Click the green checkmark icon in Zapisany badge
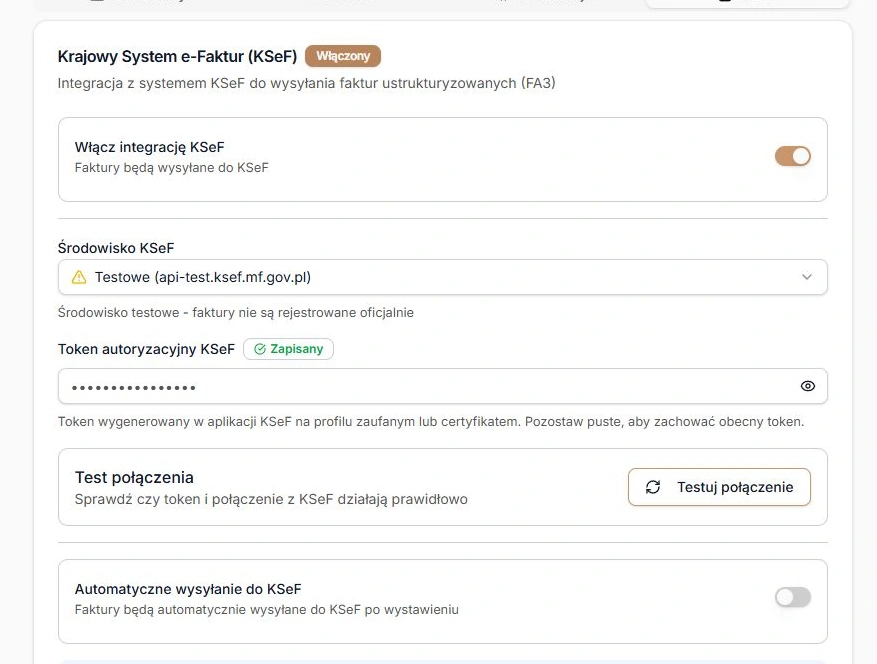Screen dimensions: 877x664 tap(260, 349)
